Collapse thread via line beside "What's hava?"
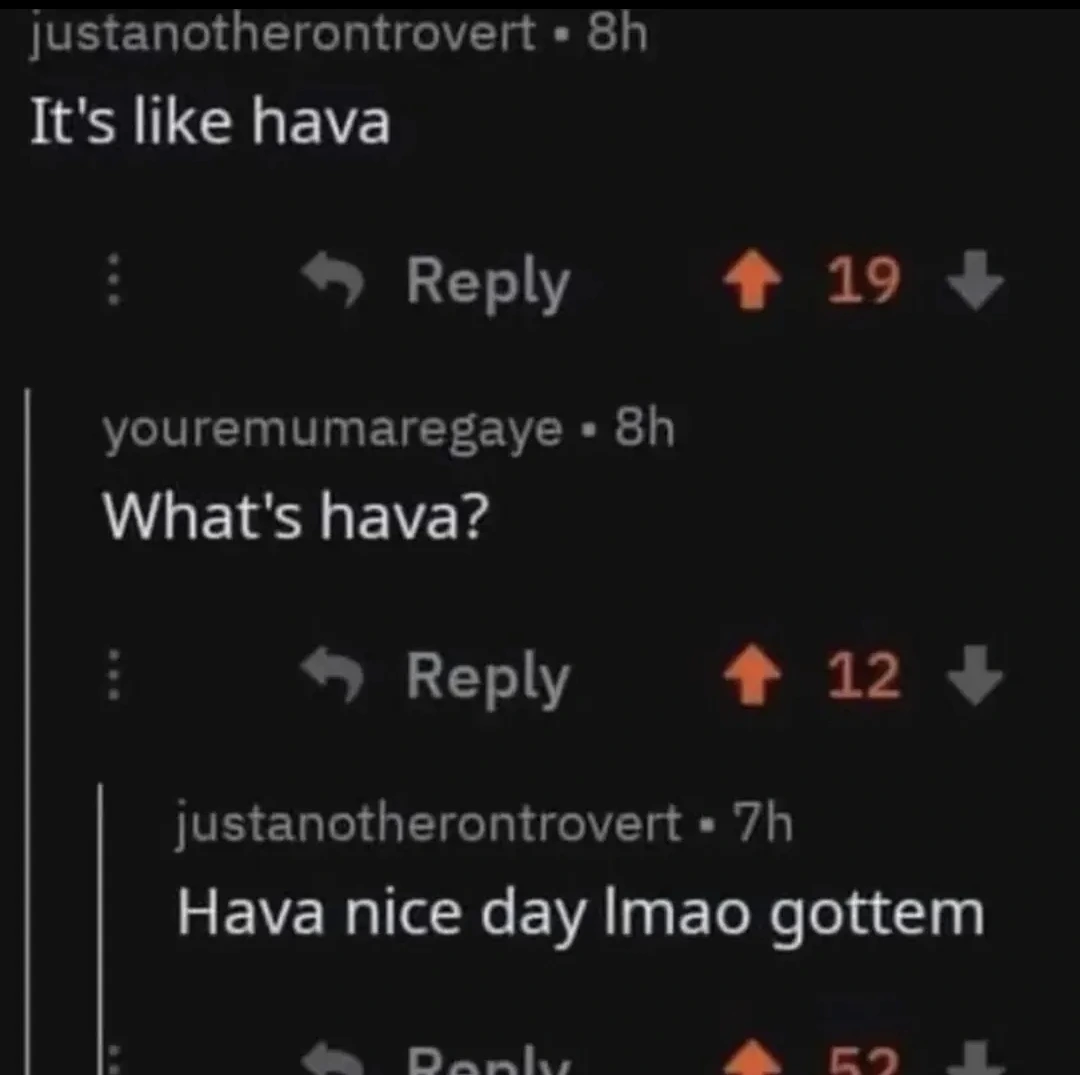Screen dimensions: 1080x1075 point(28,730)
